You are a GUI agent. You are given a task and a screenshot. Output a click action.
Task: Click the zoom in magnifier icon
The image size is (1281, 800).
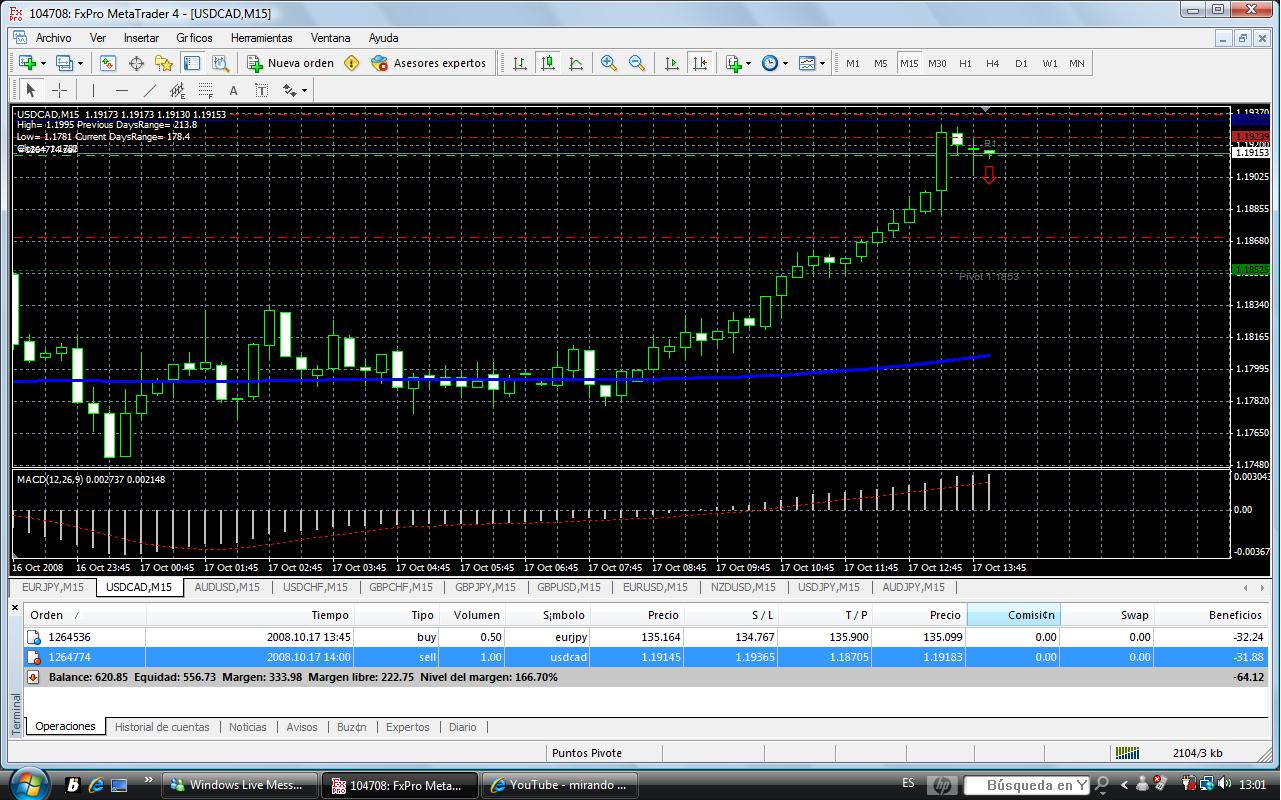click(x=608, y=63)
